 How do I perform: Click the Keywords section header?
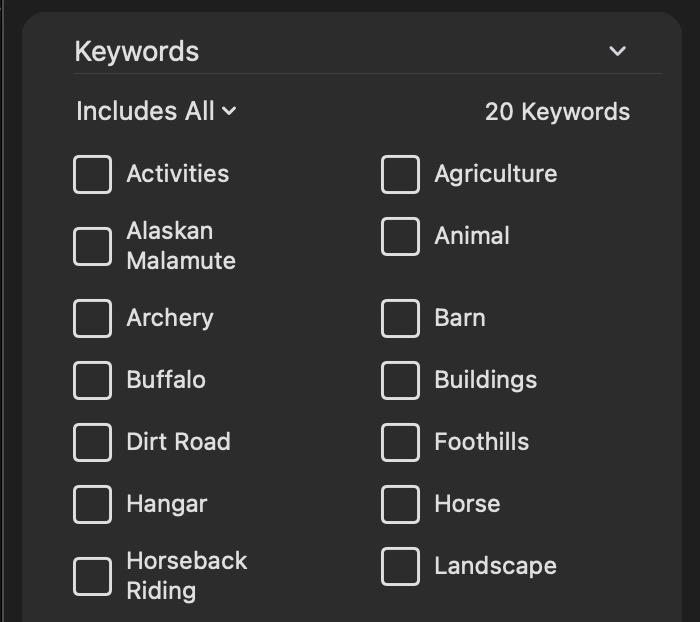tap(137, 51)
